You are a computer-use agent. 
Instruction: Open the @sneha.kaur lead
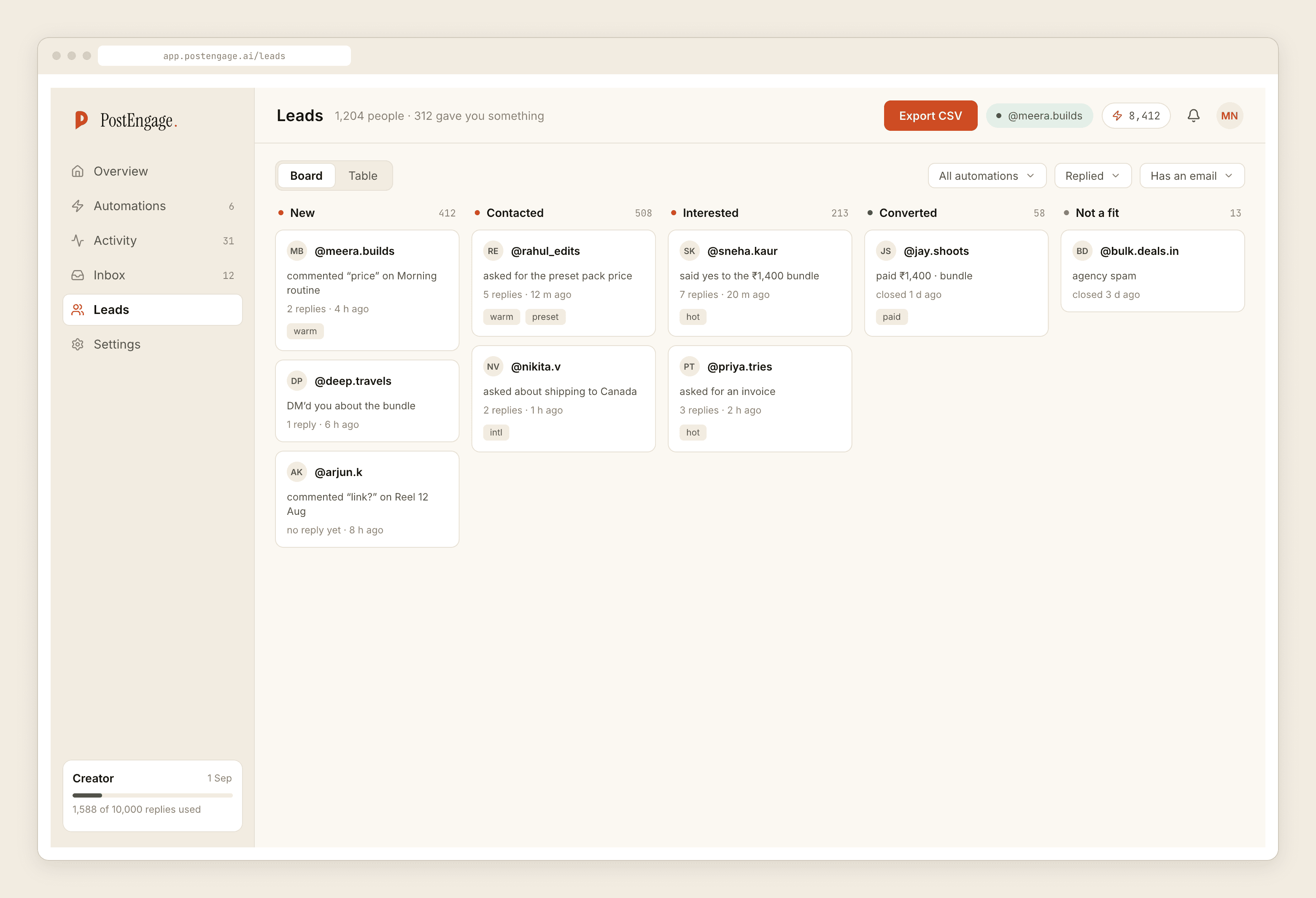(760, 283)
